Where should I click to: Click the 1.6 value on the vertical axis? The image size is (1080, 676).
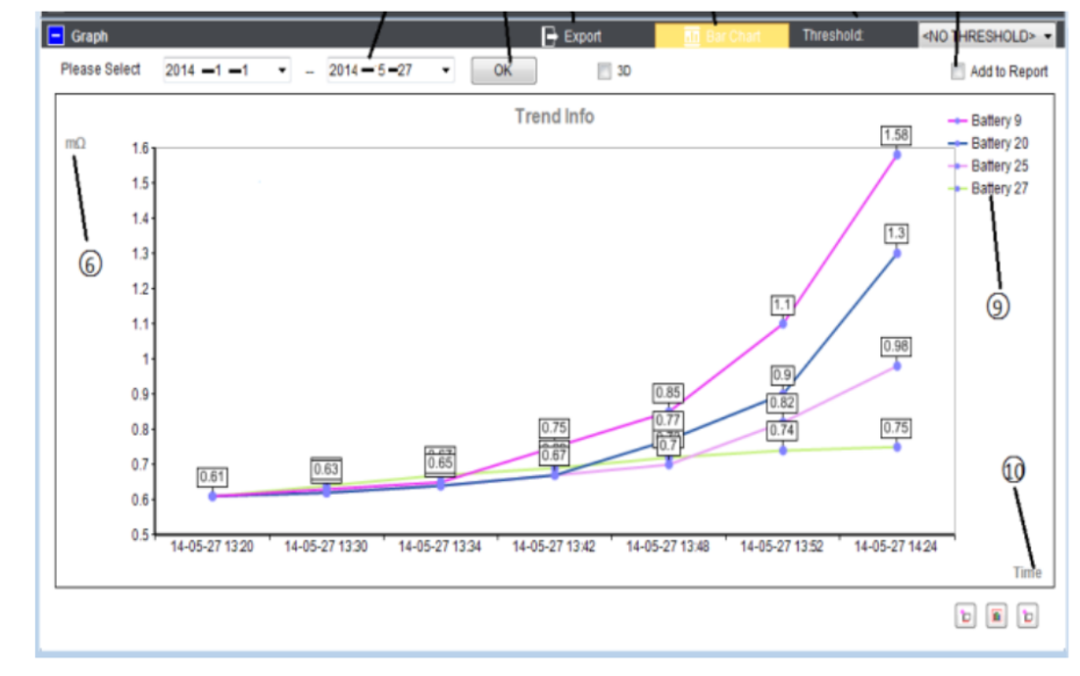141,148
